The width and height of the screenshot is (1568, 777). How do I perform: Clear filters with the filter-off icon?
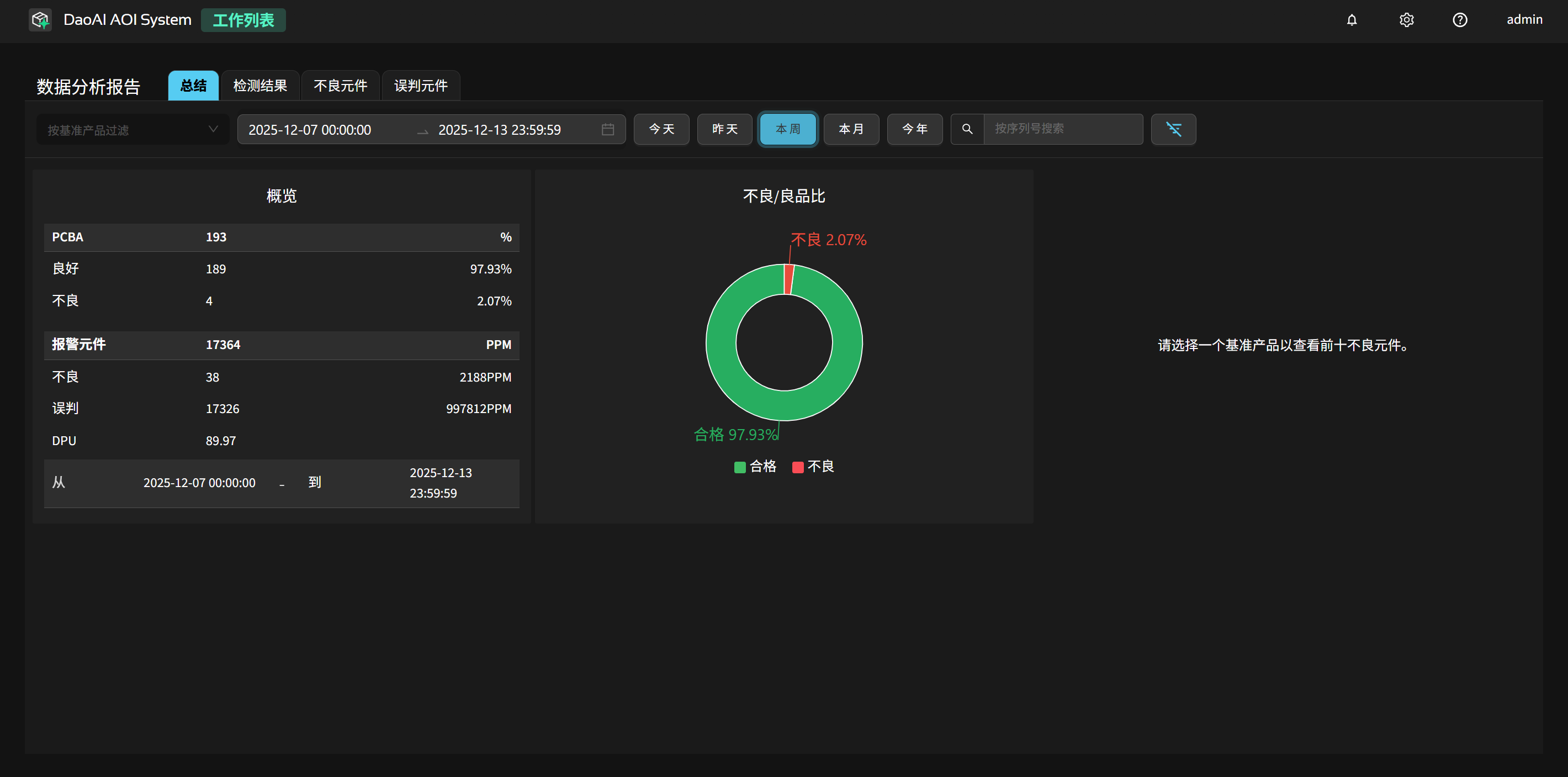pyautogui.click(x=1173, y=129)
